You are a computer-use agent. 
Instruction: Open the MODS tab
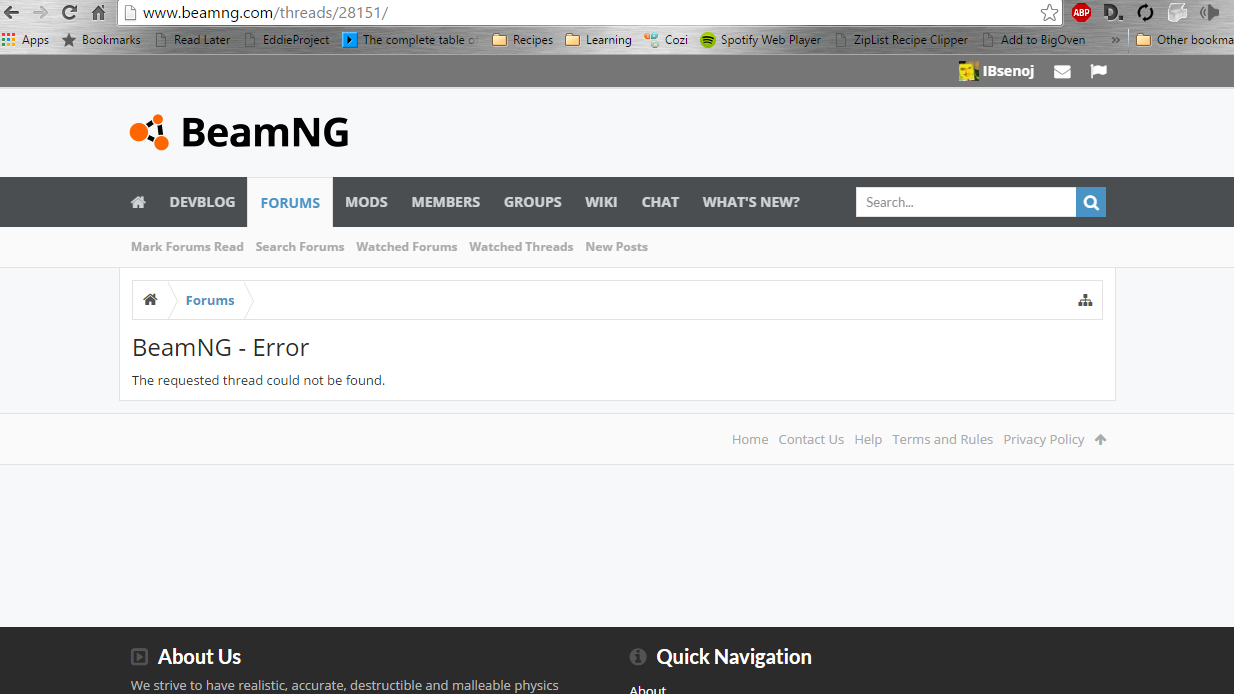(366, 202)
